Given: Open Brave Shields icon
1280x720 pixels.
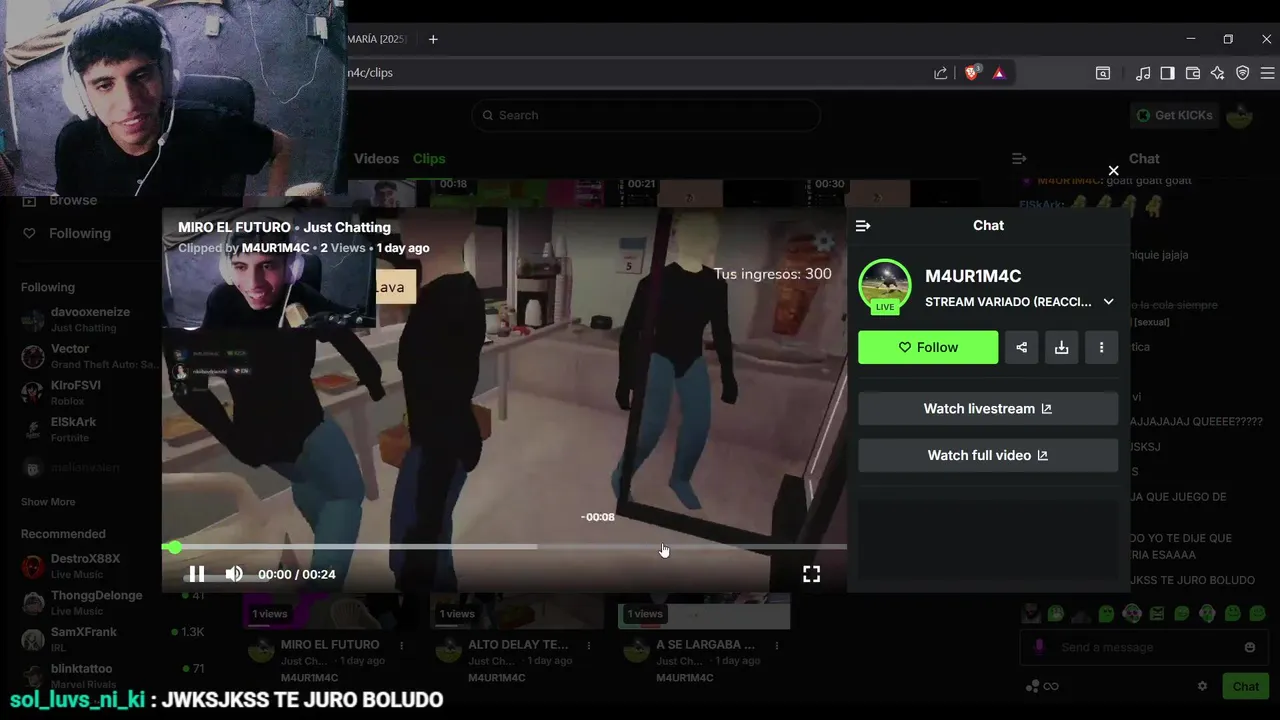Looking at the screenshot, I should pyautogui.click(x=971, y=73).
